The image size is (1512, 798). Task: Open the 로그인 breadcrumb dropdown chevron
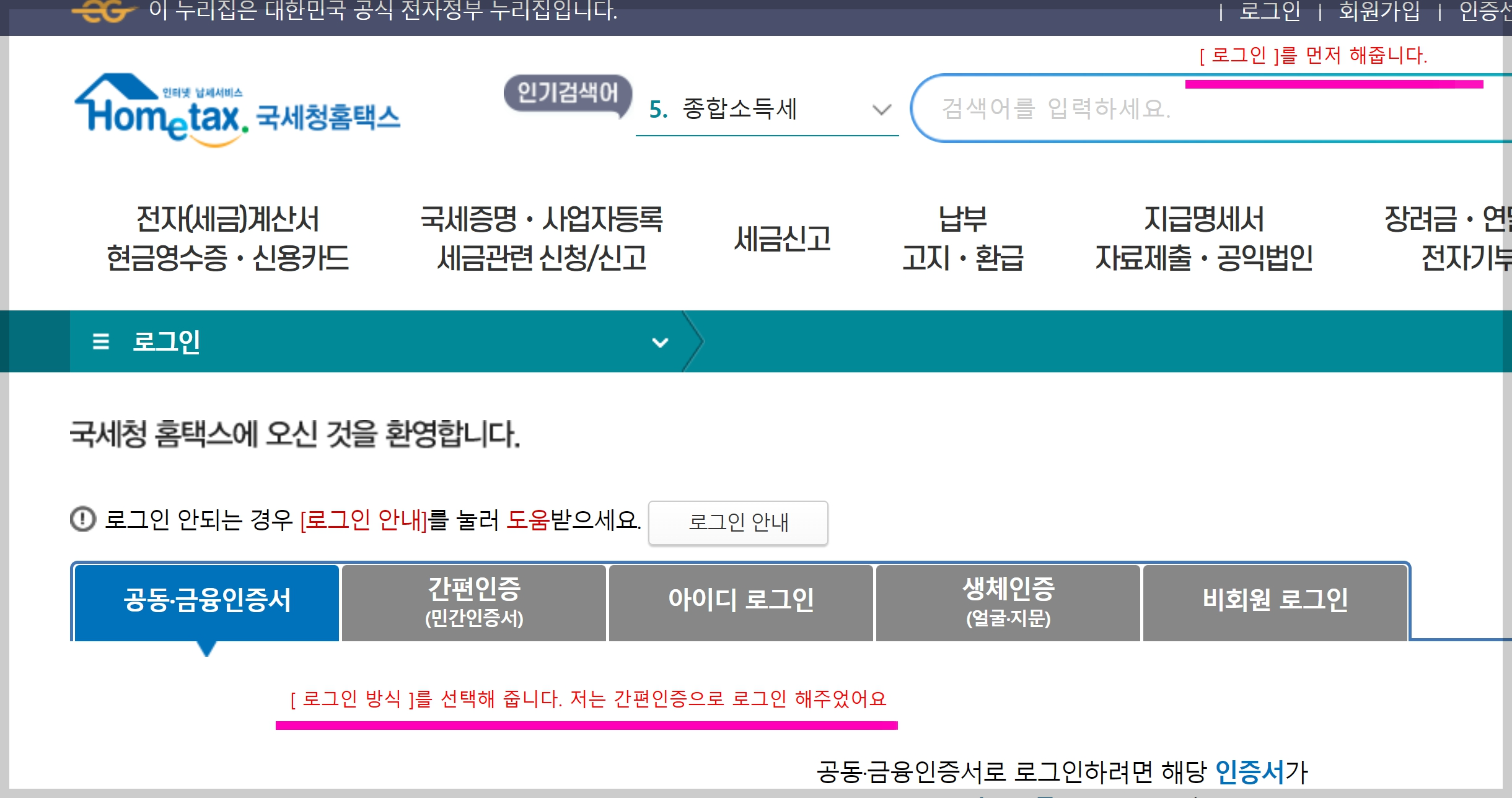660,342
